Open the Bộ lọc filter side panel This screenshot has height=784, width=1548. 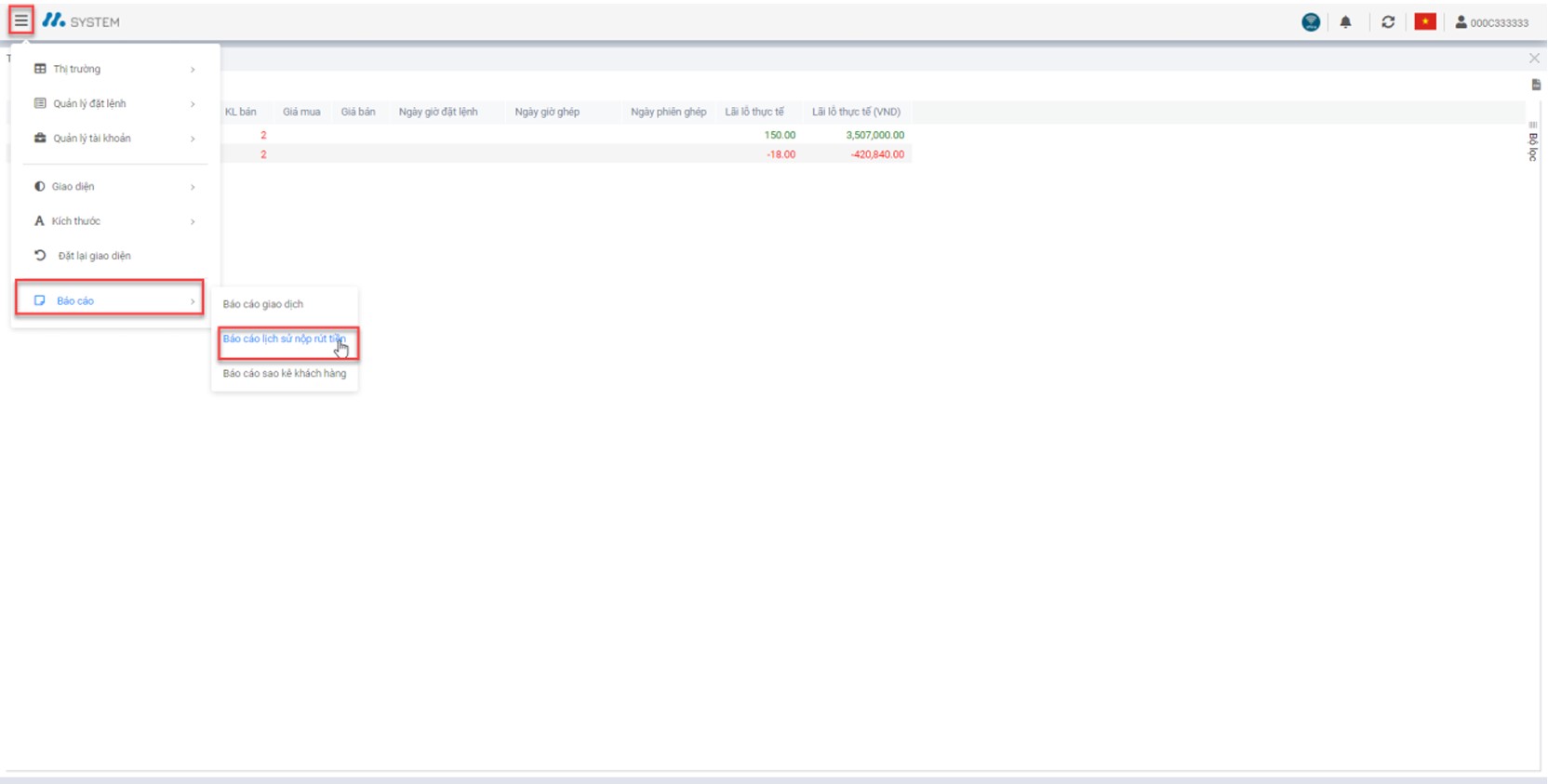click(1533, 144)
